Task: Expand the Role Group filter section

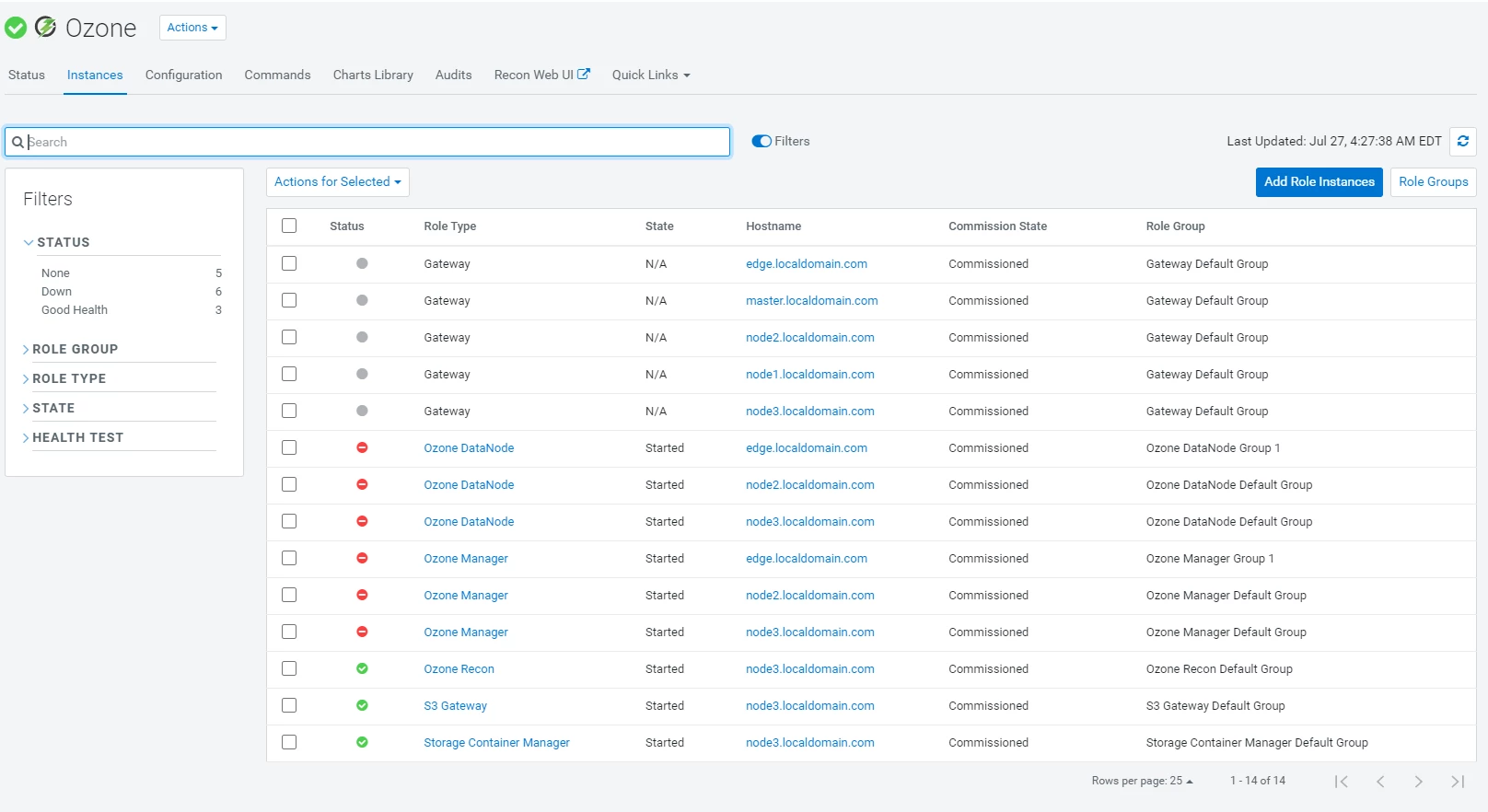Action: 75,349
